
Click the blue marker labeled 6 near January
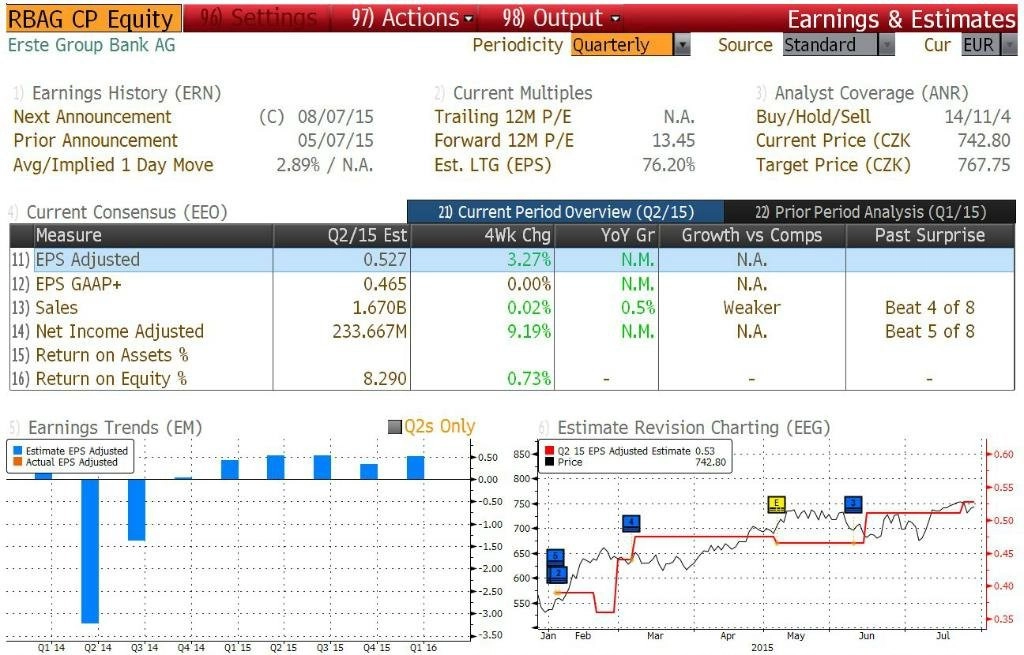click(x=555, y=557)
